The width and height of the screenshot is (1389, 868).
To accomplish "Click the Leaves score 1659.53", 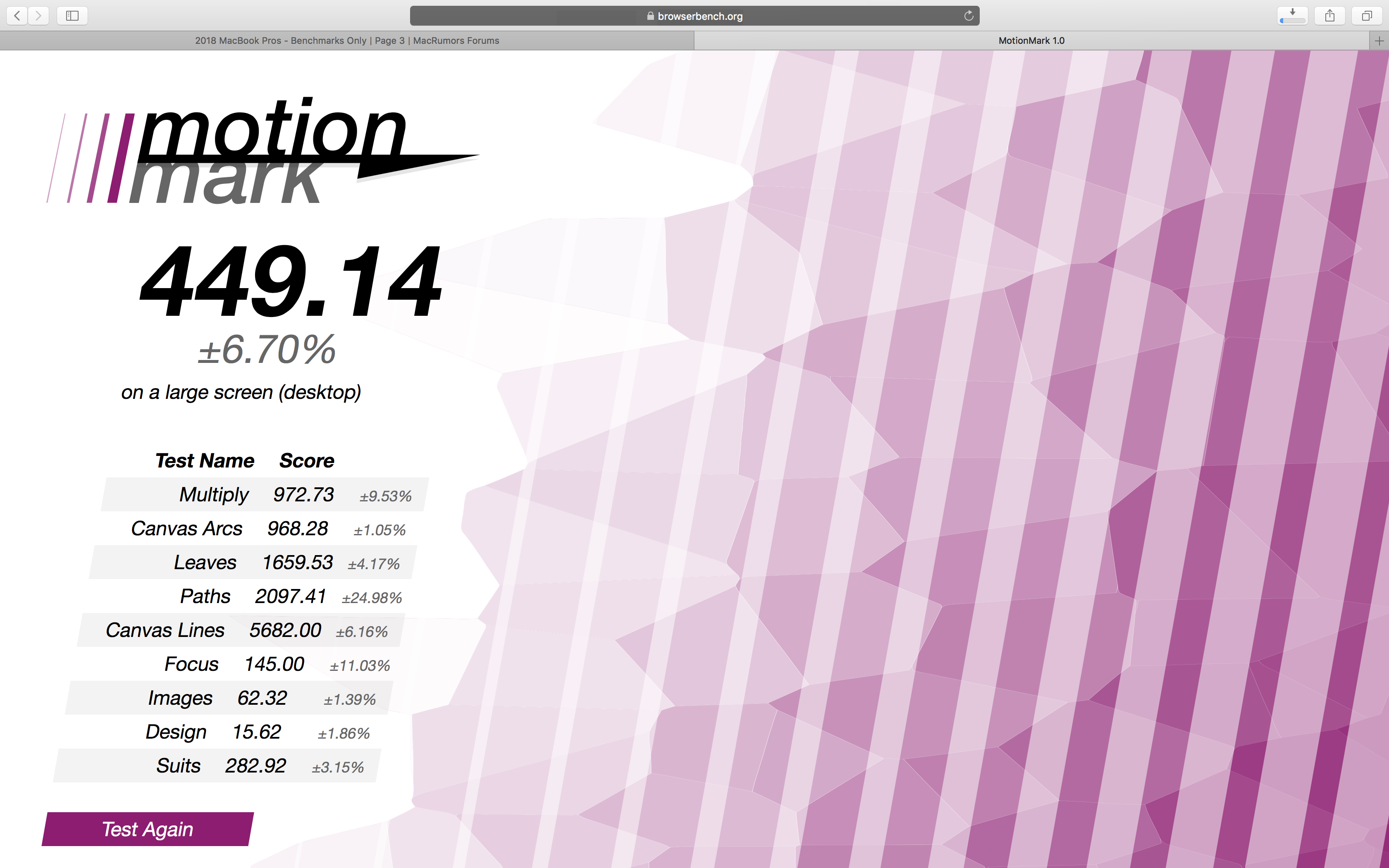I will tap(297, 562).
